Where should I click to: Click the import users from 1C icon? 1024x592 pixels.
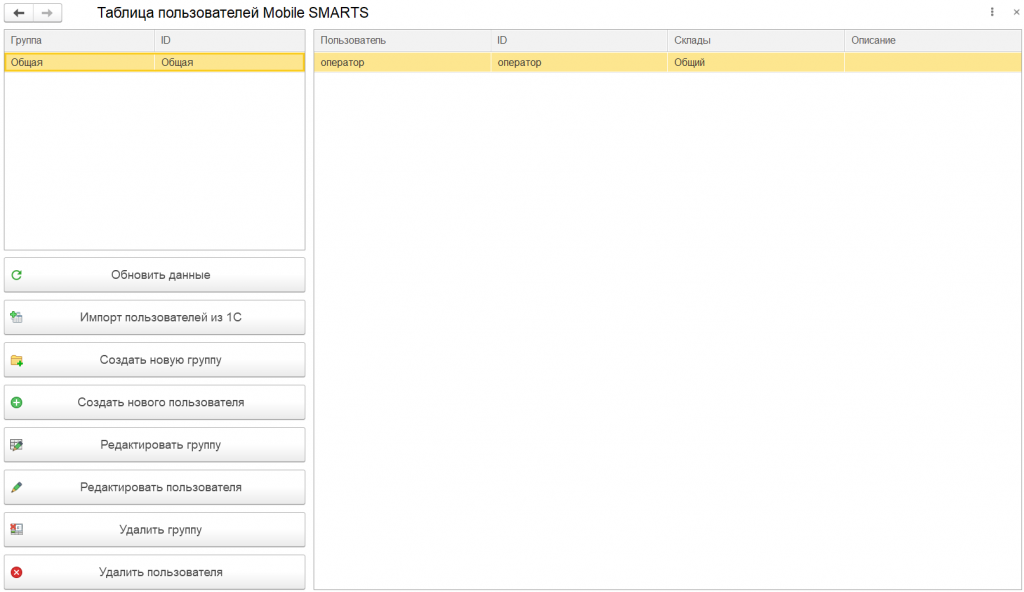pyautogui.click(x=17, y=318)
